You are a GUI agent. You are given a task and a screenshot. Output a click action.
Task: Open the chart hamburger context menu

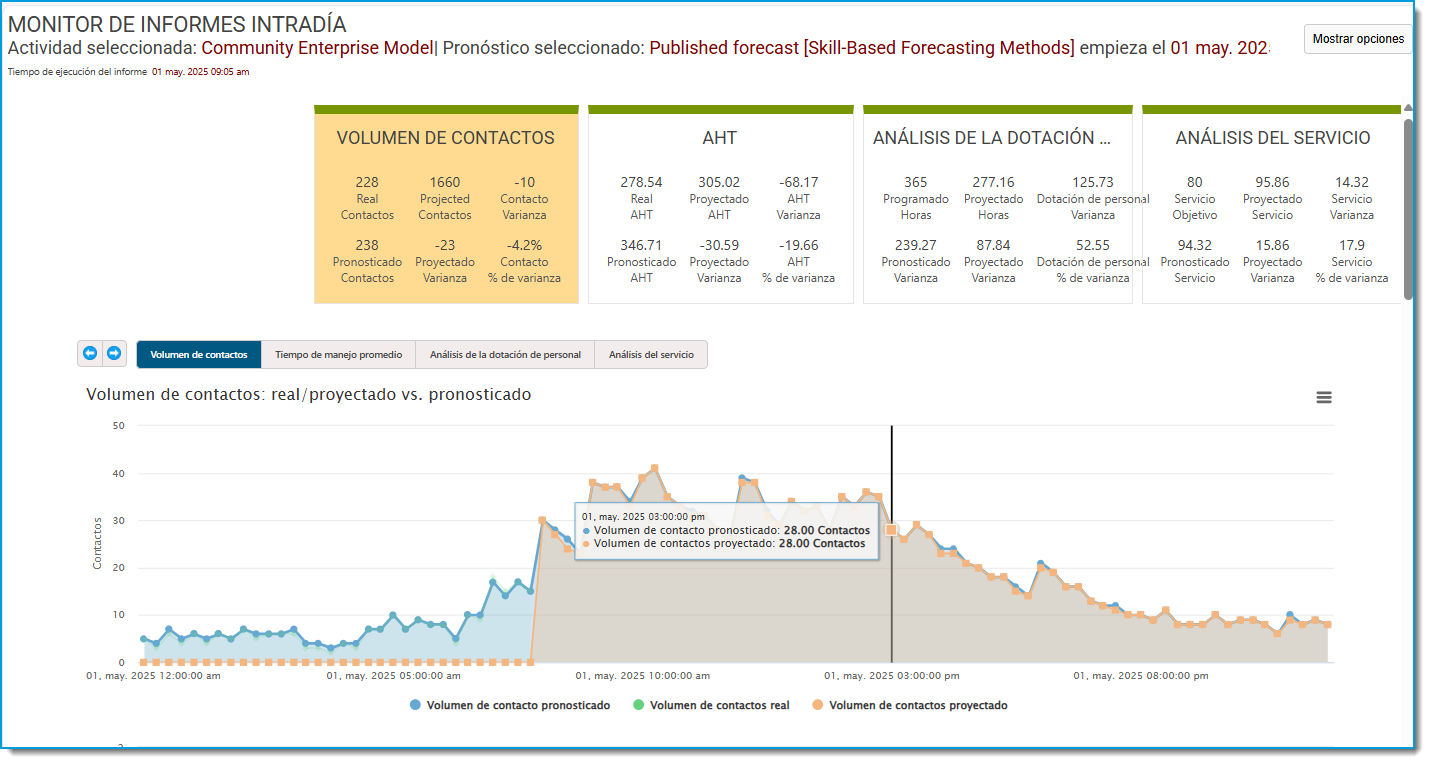click(1324, 397)
